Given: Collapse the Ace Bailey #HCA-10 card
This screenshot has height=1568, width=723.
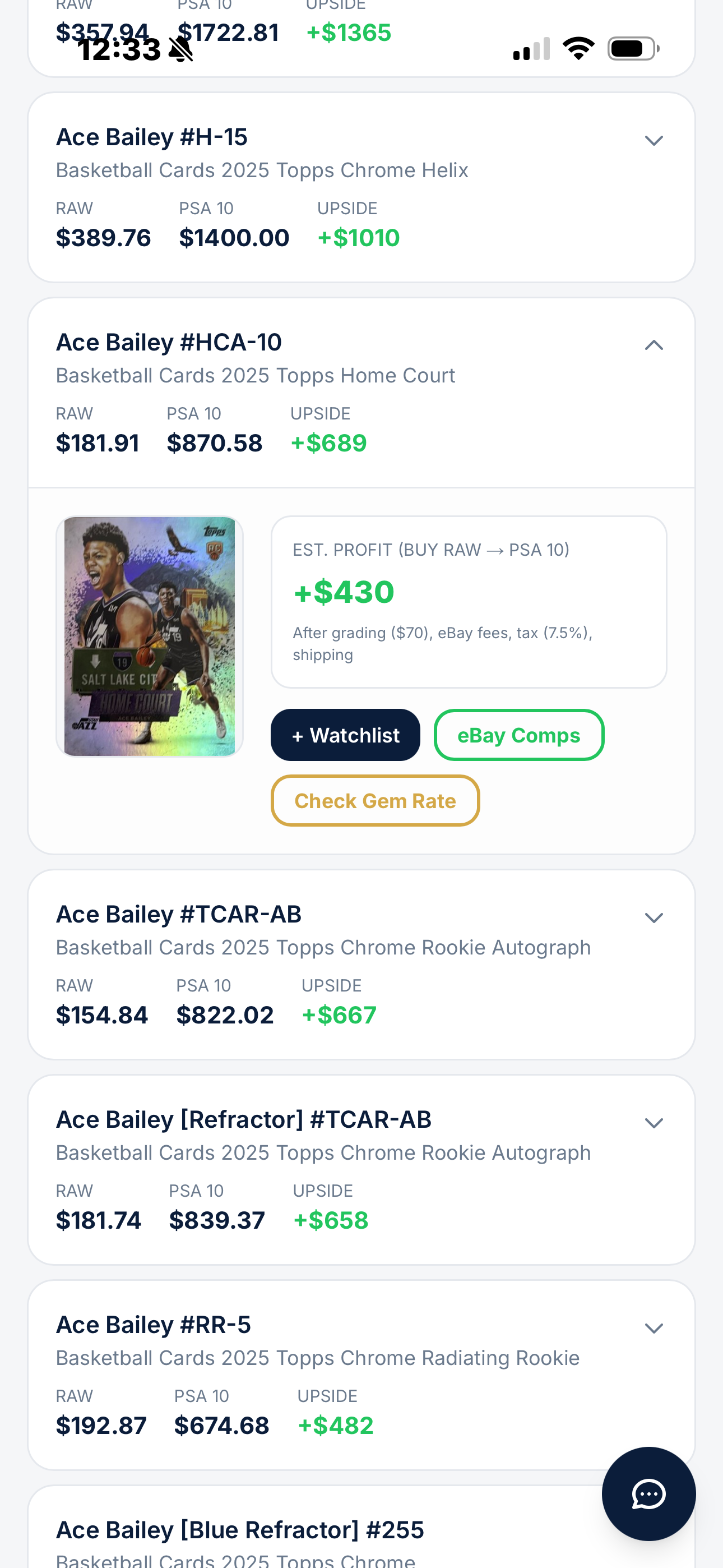Looking at the screenshot, I should [x=654, y=345].
